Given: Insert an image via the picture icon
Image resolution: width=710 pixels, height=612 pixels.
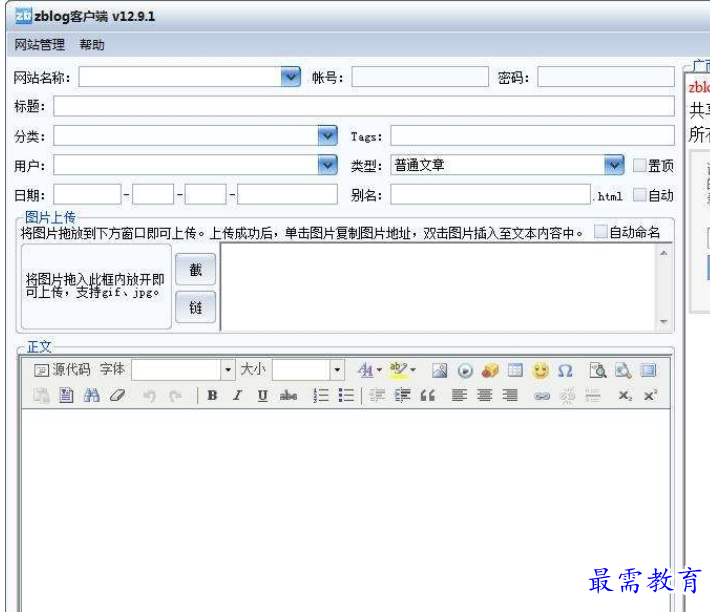Looking at the screenshot, I should (x=439, y=370).
